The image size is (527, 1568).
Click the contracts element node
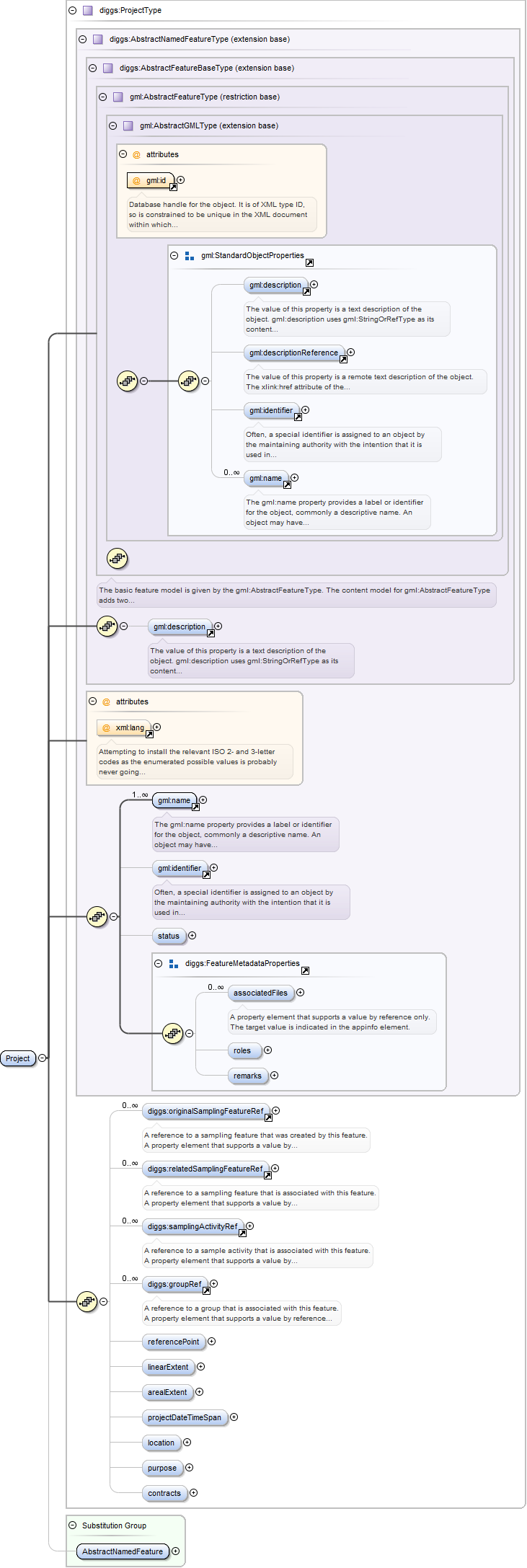[x=164, y=1493]
